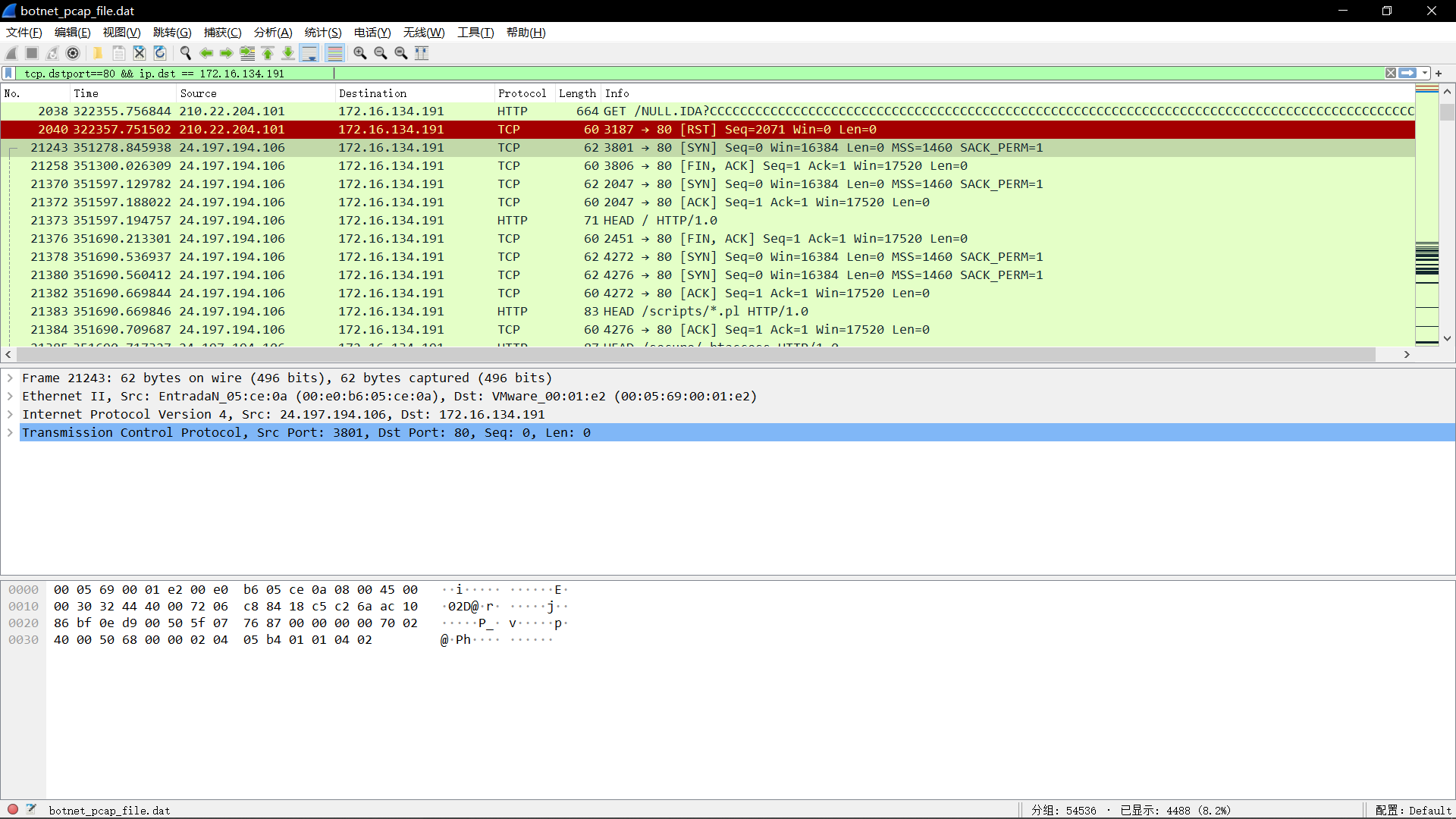Start capture with the shark fin icon
The height and width of the screenshot is (819, 1456).
(x=11, y=53)
